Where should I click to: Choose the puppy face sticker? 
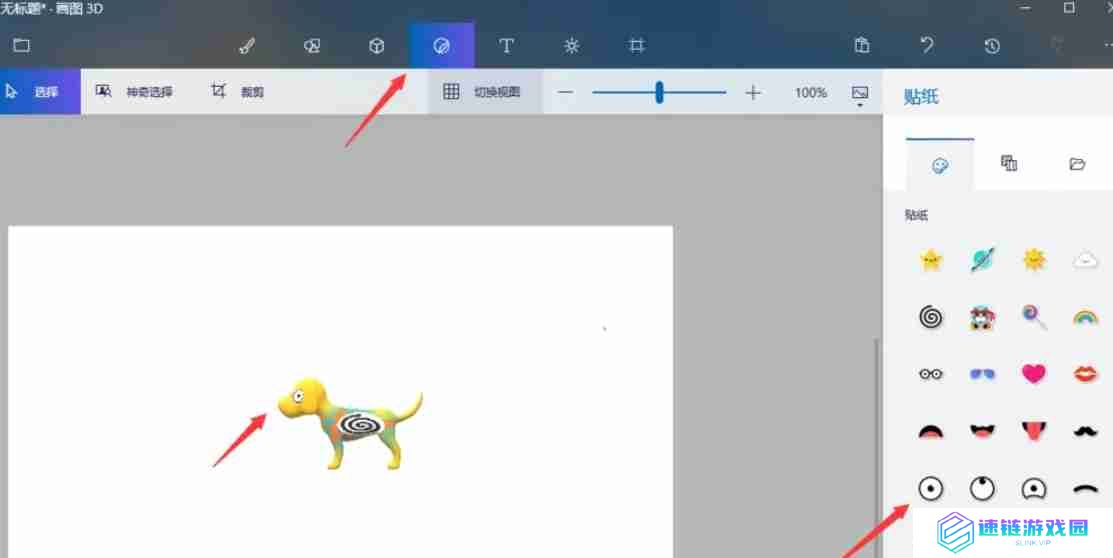[982, 317]
